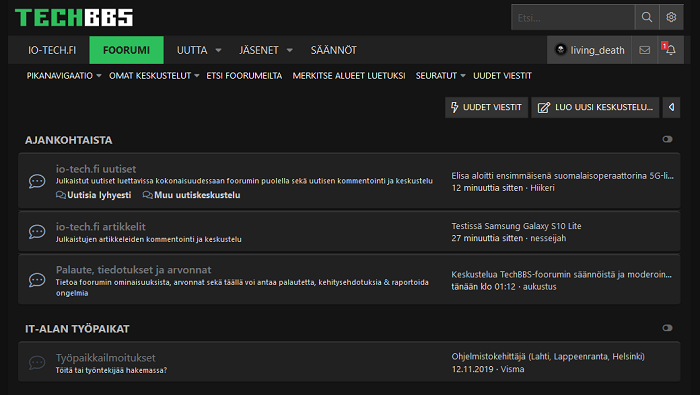700x395 pixels.
Task: Click the '27 minuuttia sitten' timestamp
Action: click(x=487, y=238)
